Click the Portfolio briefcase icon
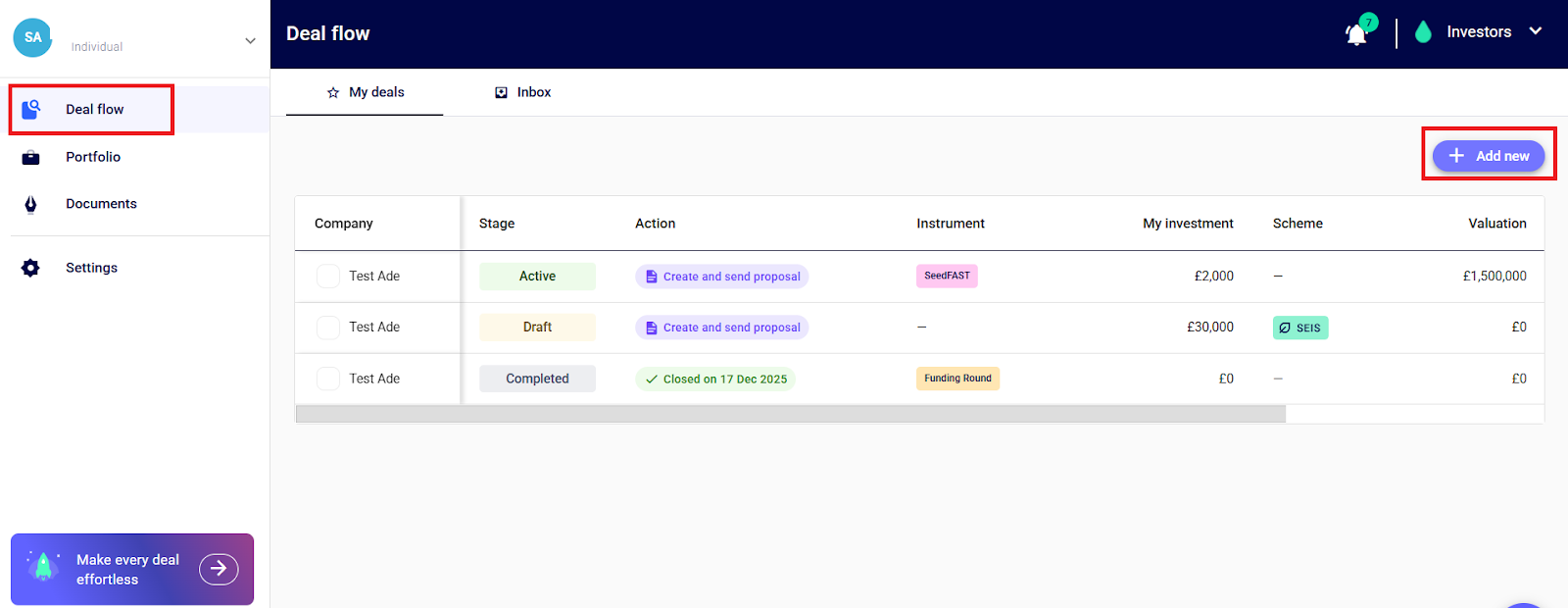 tap(31, 157)
